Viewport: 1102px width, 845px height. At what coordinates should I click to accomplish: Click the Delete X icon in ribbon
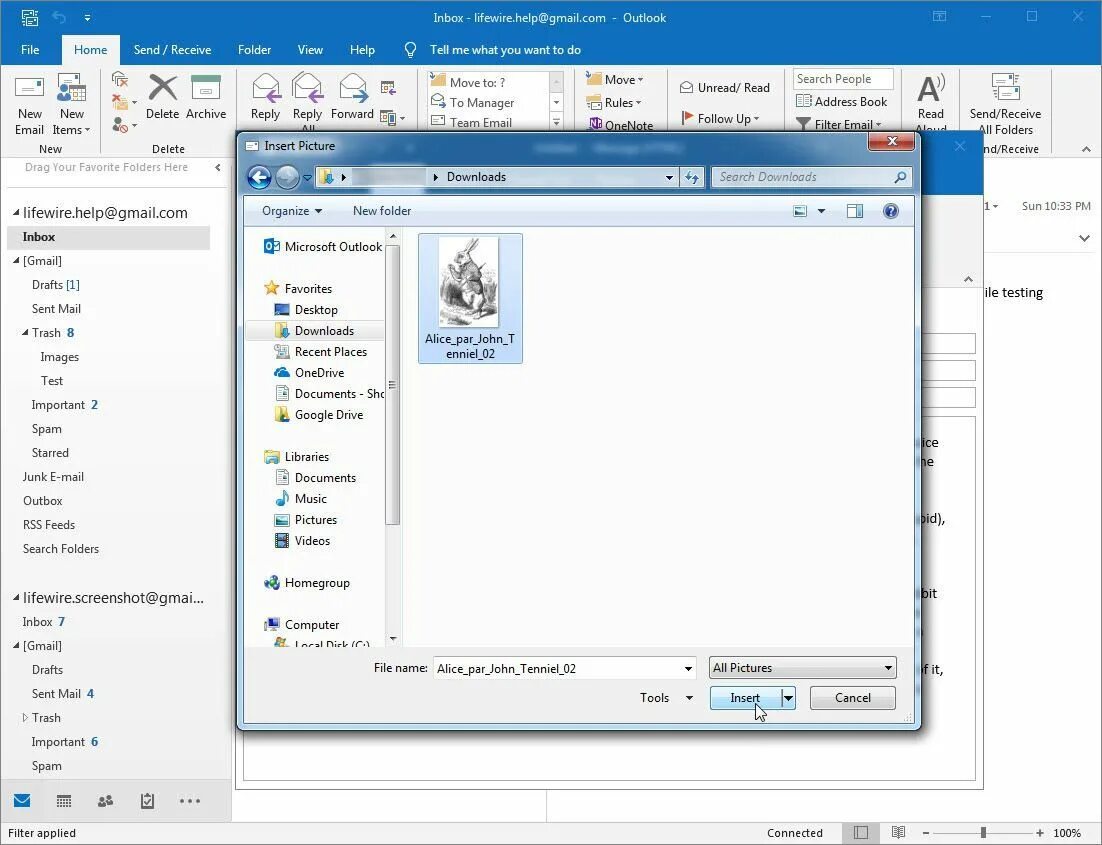162,88
